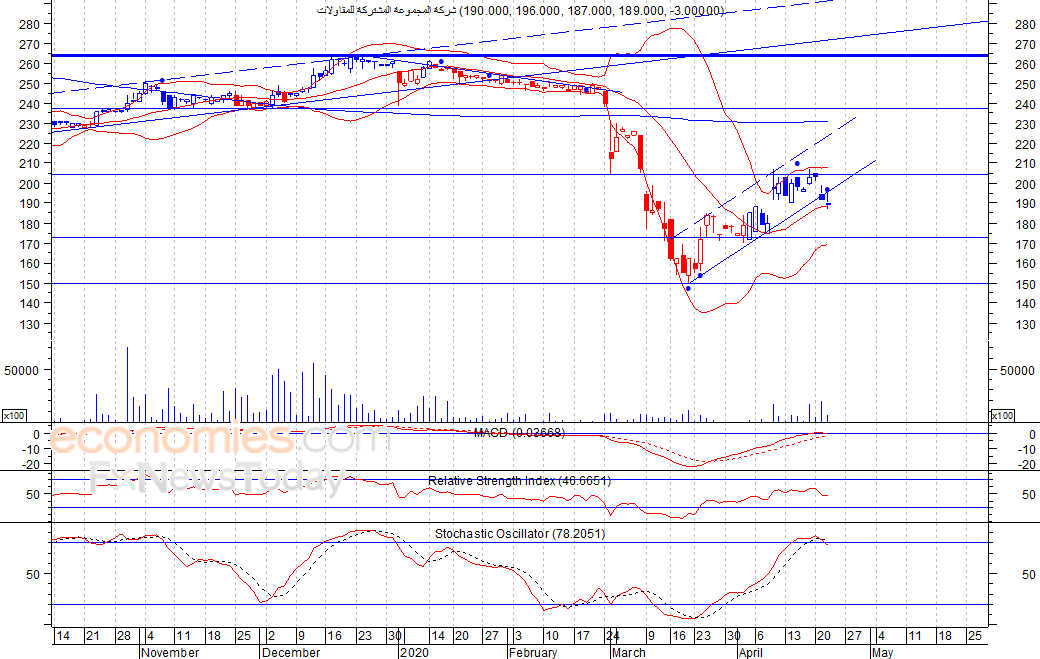Click the right x100 volume scale box

point(1002,415)
